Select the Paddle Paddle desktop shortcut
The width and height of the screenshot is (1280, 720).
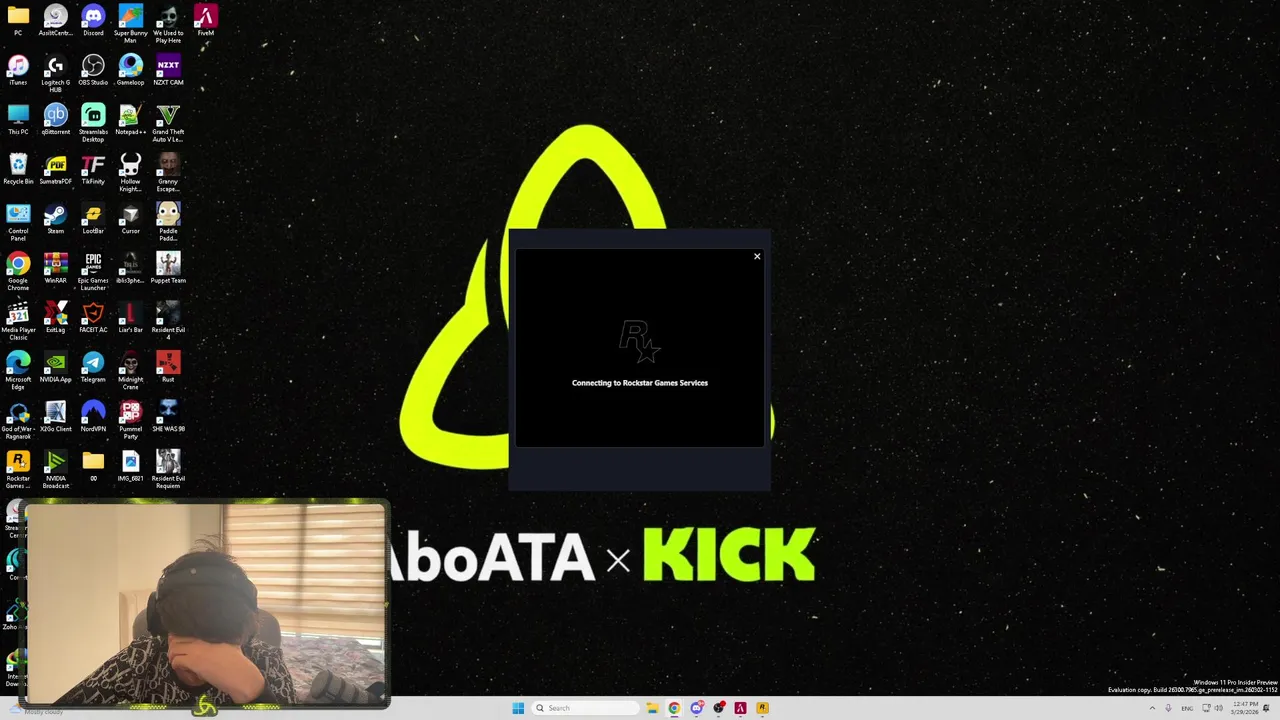coord(168,223)
